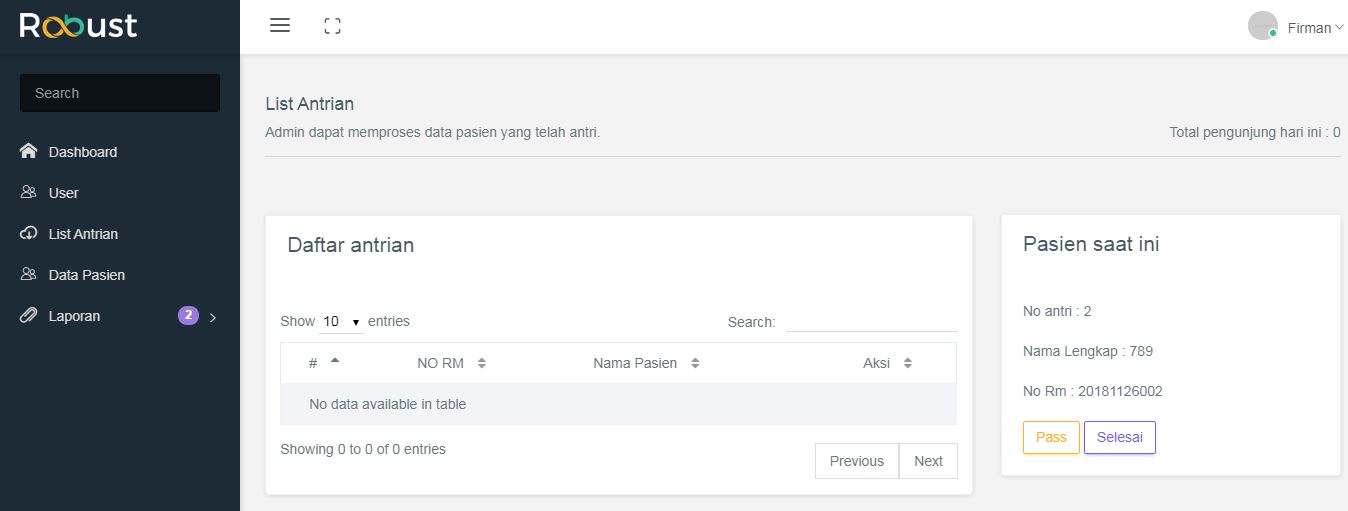Click the 'No antri : 2' text

point(1057,311)
